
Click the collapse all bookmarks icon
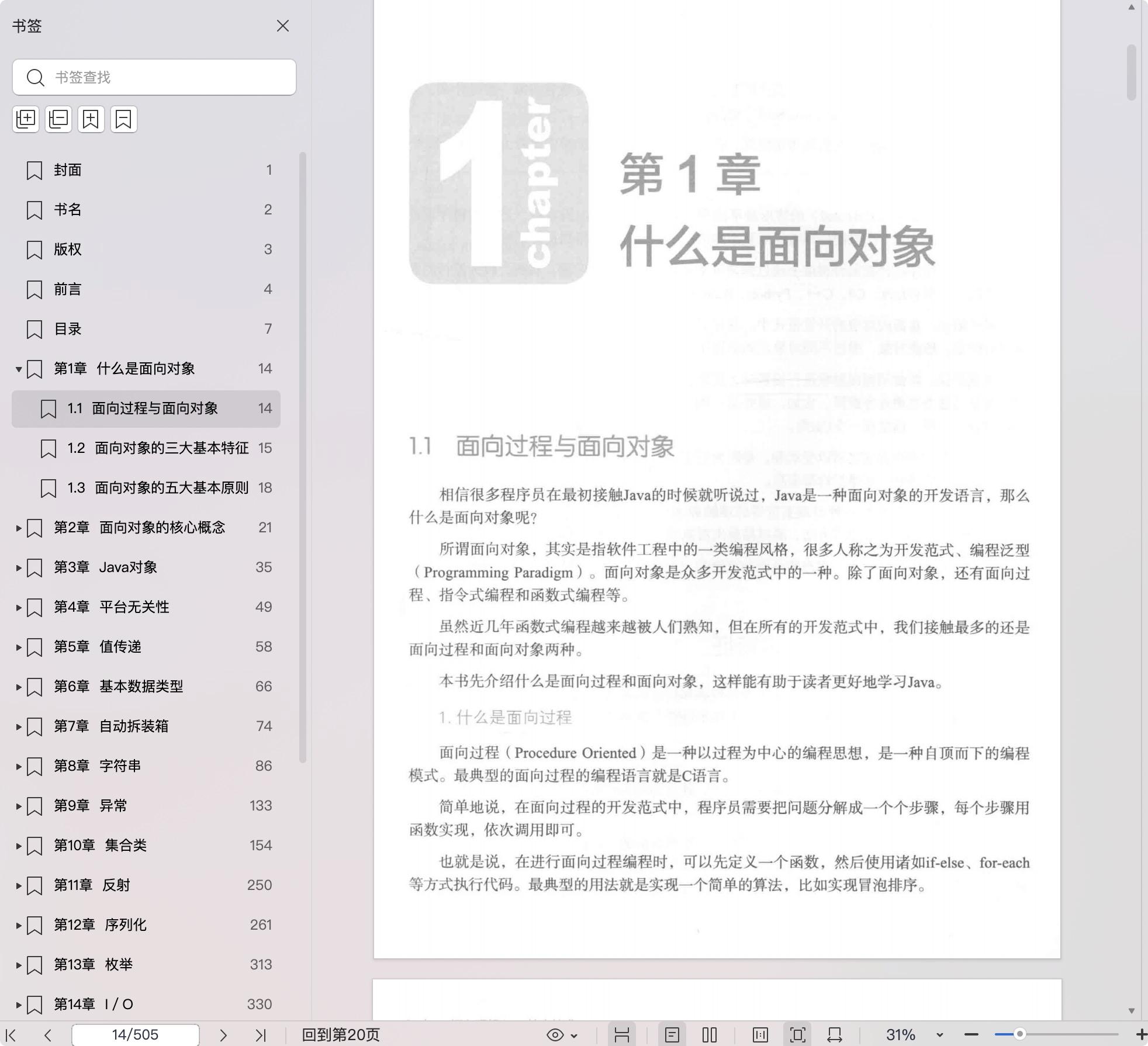tap(58, 119)
